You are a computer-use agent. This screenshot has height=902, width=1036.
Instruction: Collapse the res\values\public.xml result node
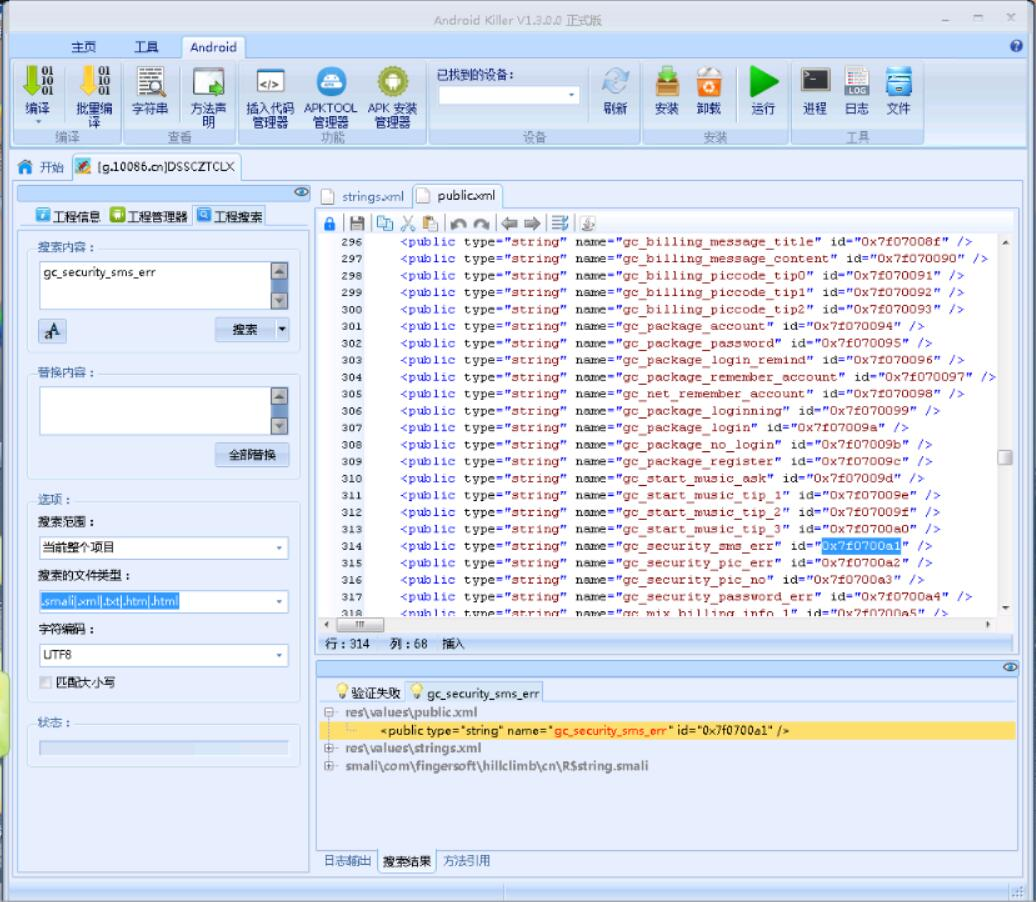coord(328,712)
